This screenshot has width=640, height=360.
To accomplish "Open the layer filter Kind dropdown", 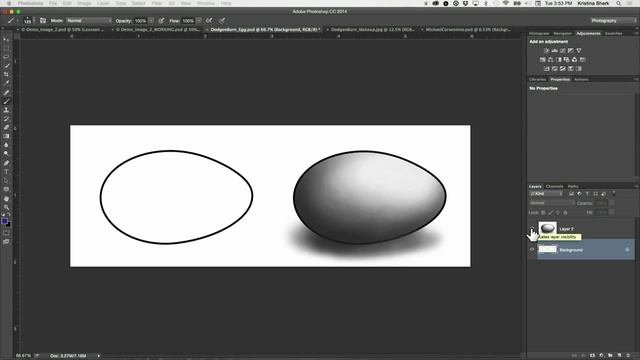I will coord(546,194).
